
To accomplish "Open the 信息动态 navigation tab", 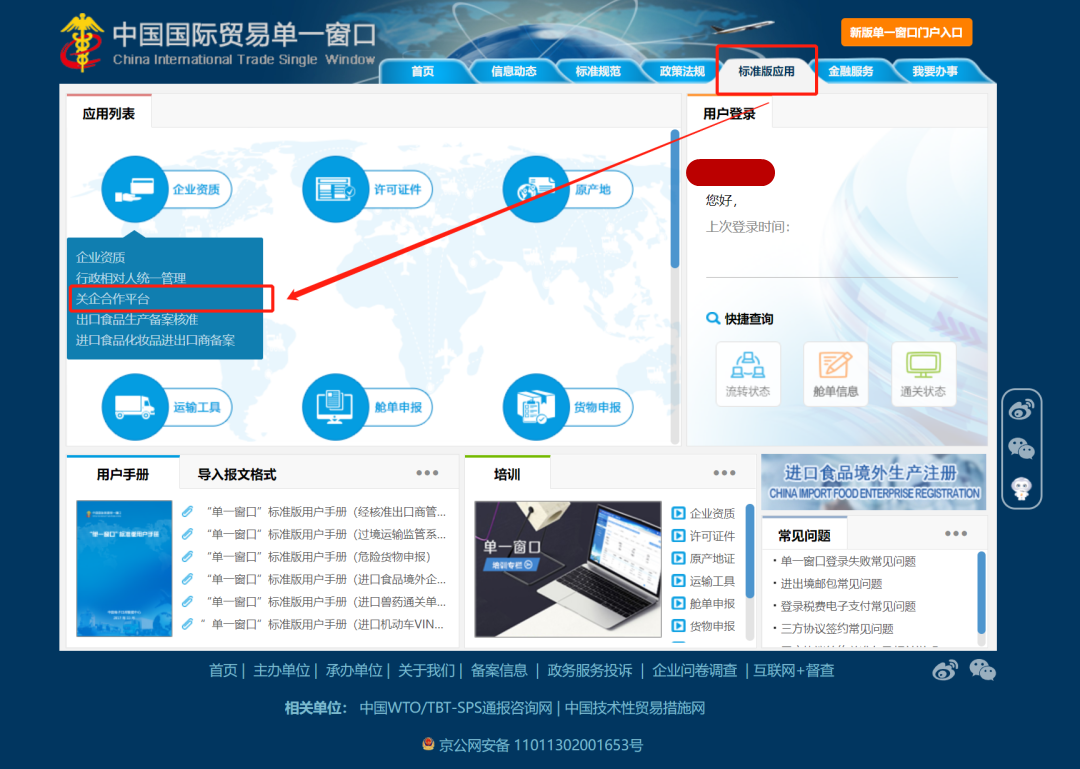I will pos(513,71).
